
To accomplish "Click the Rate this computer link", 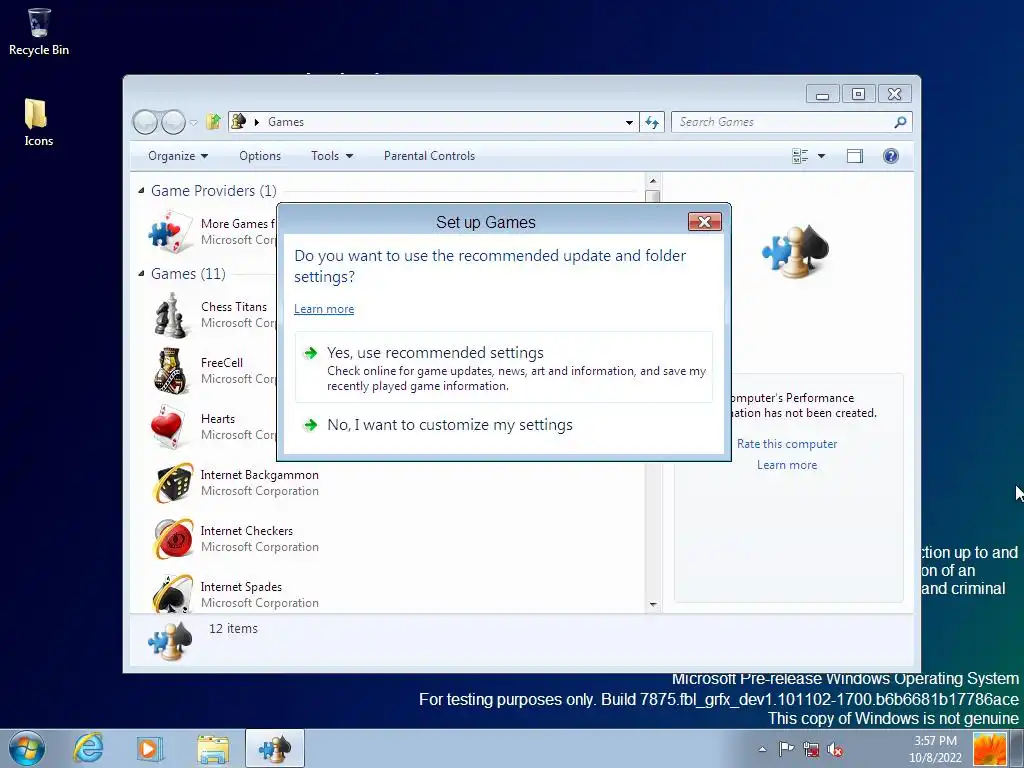I will click(x=787, y=444).
